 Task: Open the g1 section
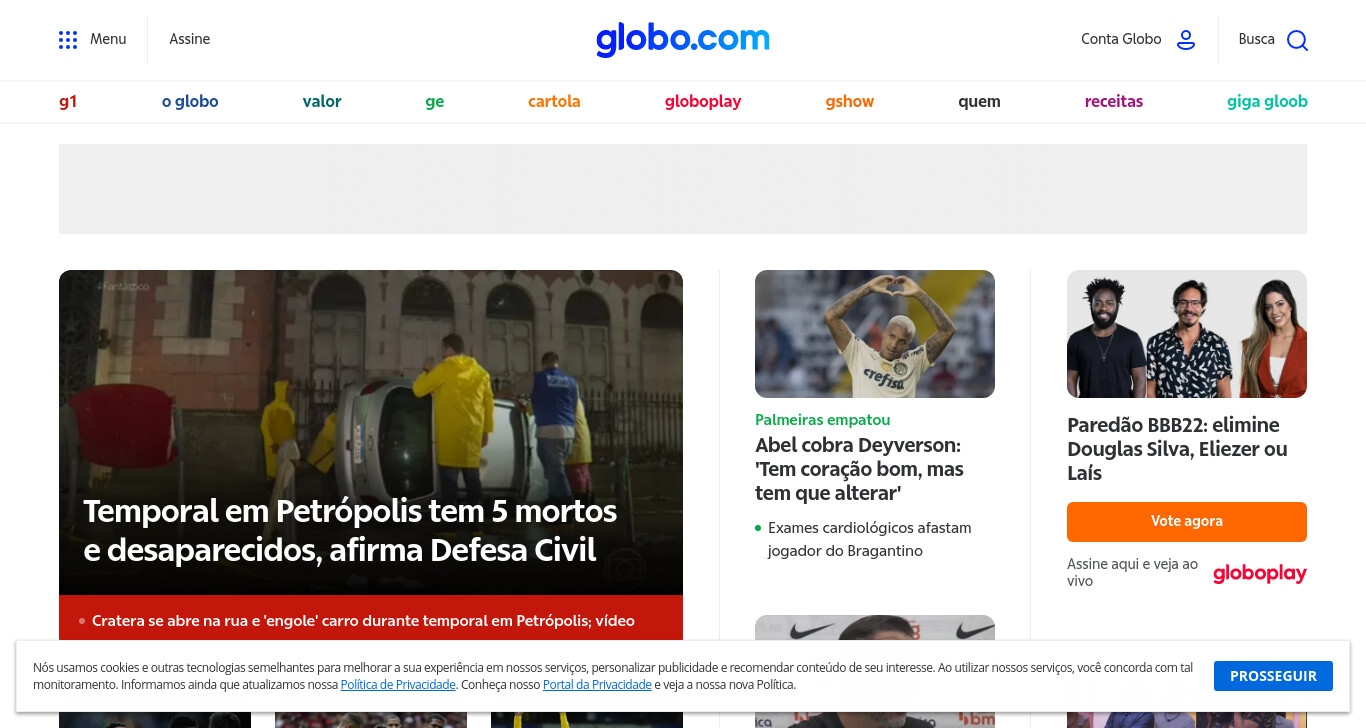[68, 101]
